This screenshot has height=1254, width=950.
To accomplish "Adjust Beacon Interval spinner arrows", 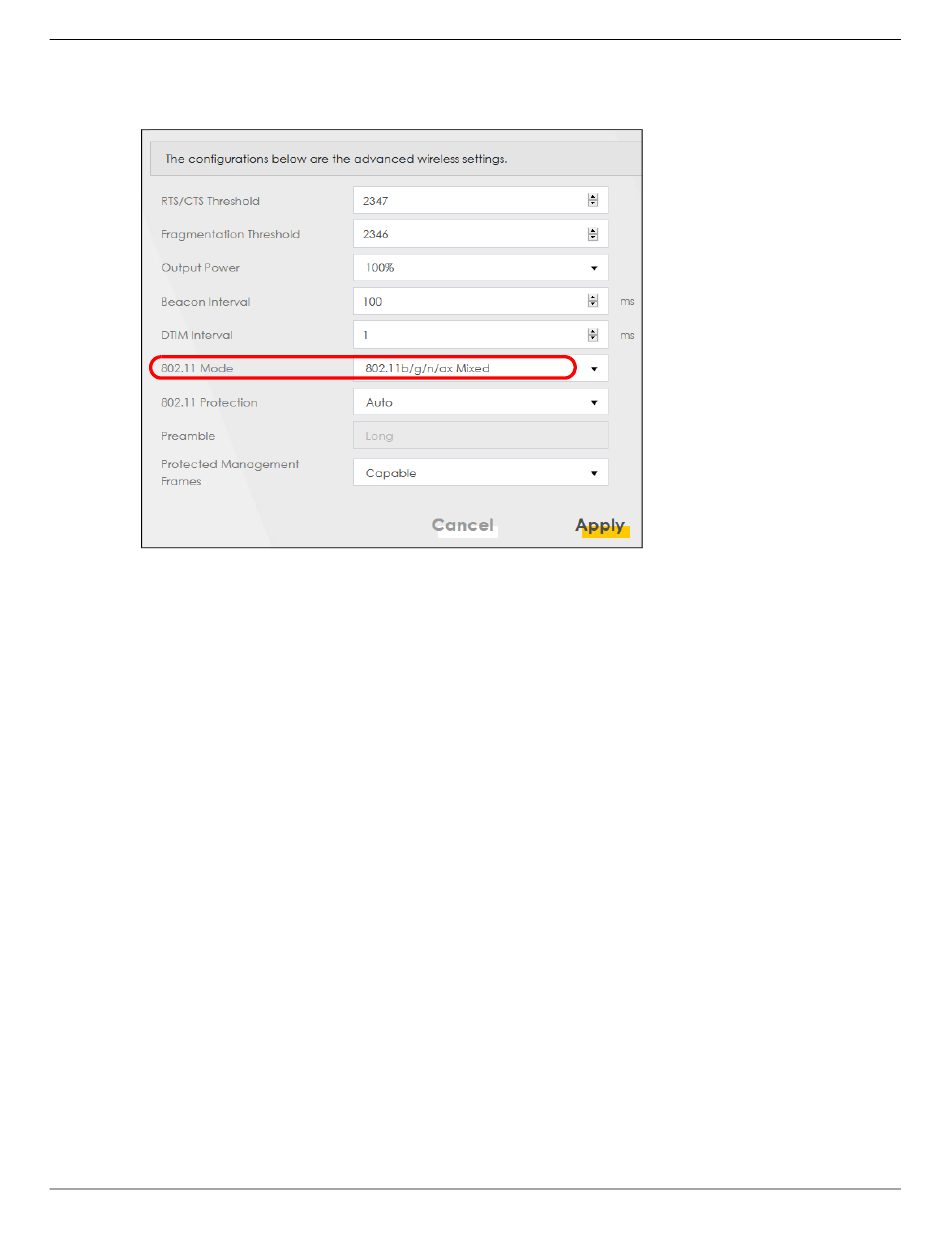I will (x=593, y=301).
